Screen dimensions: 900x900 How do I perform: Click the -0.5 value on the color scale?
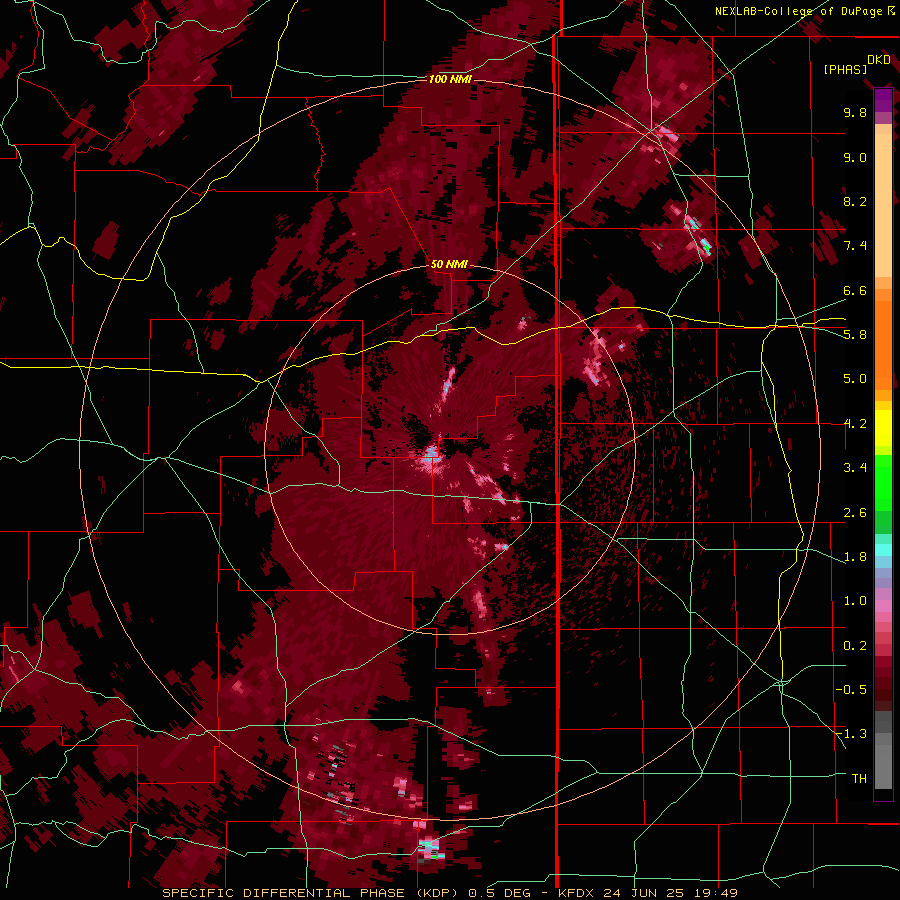pyautogui.click(x=851, y=690)
